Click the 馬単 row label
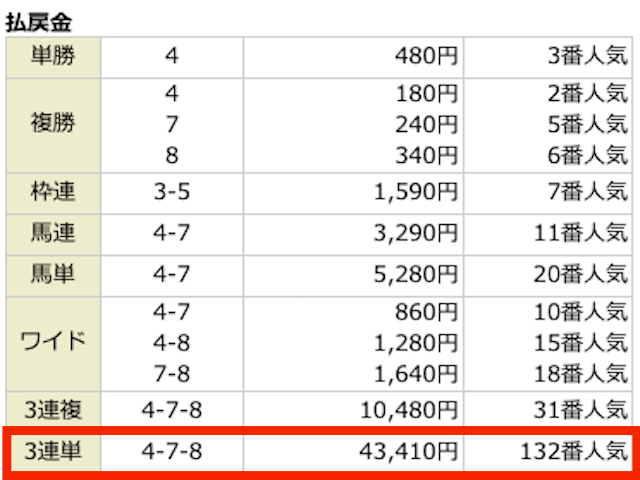This screenshot has width=640, height=480. click(x=53, y=276)
